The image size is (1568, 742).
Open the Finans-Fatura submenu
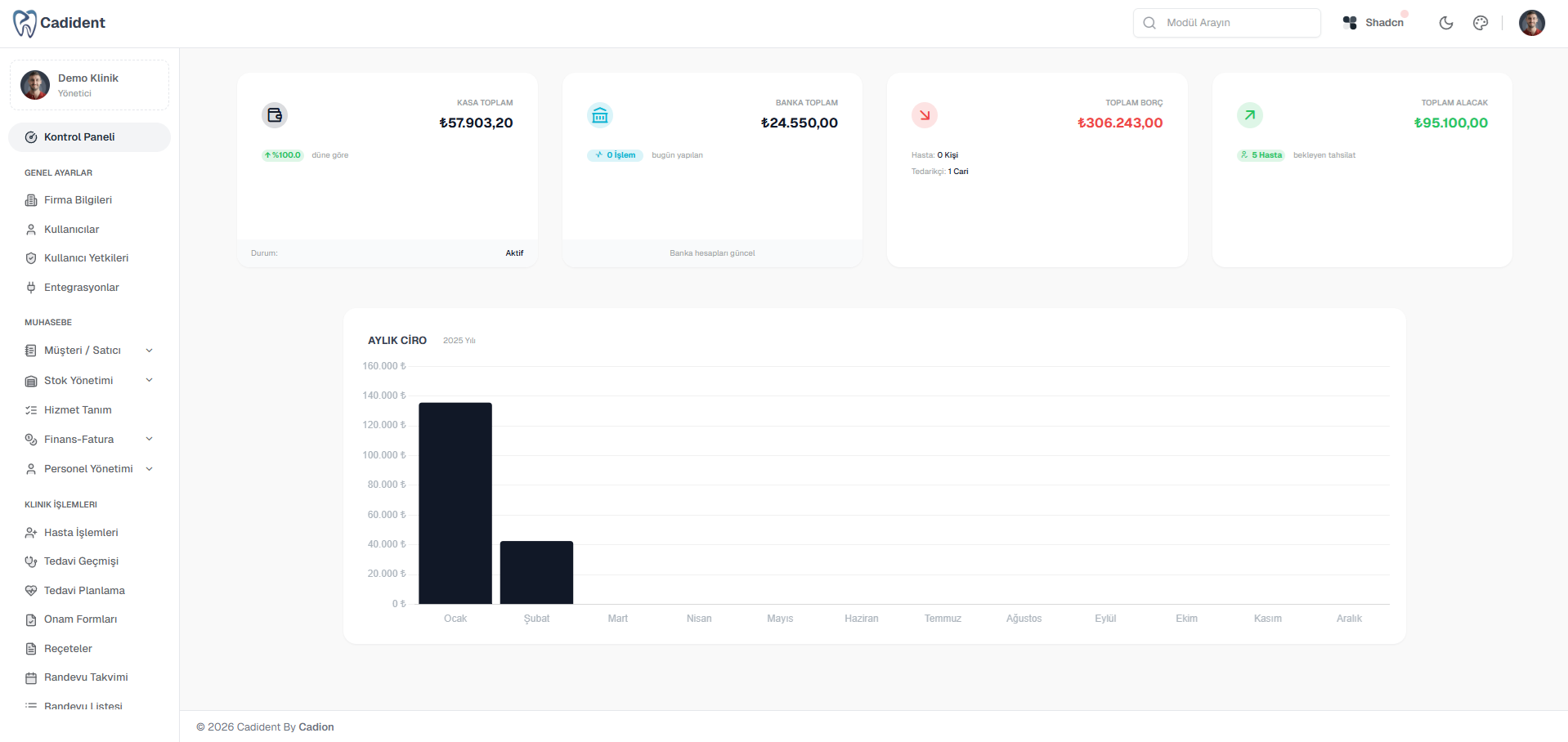148,439
